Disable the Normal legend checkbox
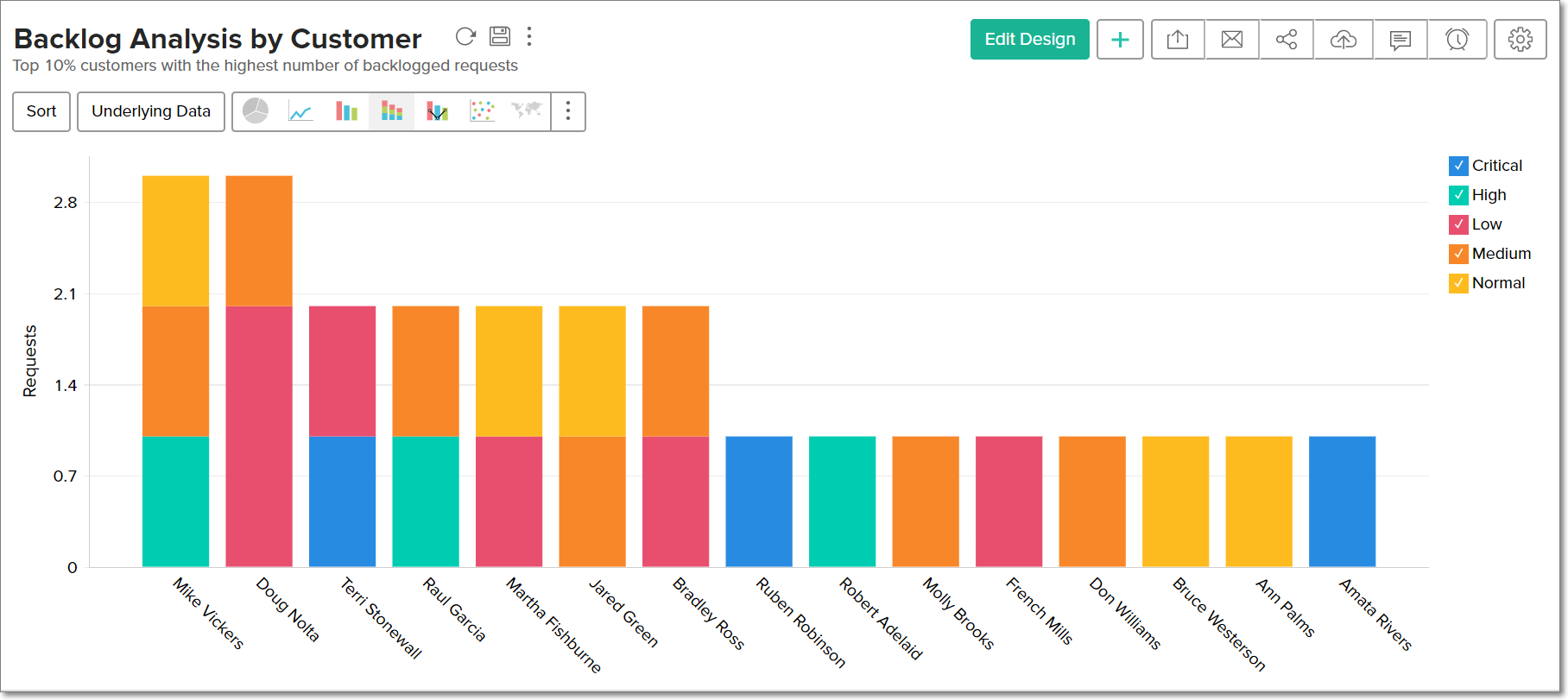1568x700 pixels. point(1458,283)
